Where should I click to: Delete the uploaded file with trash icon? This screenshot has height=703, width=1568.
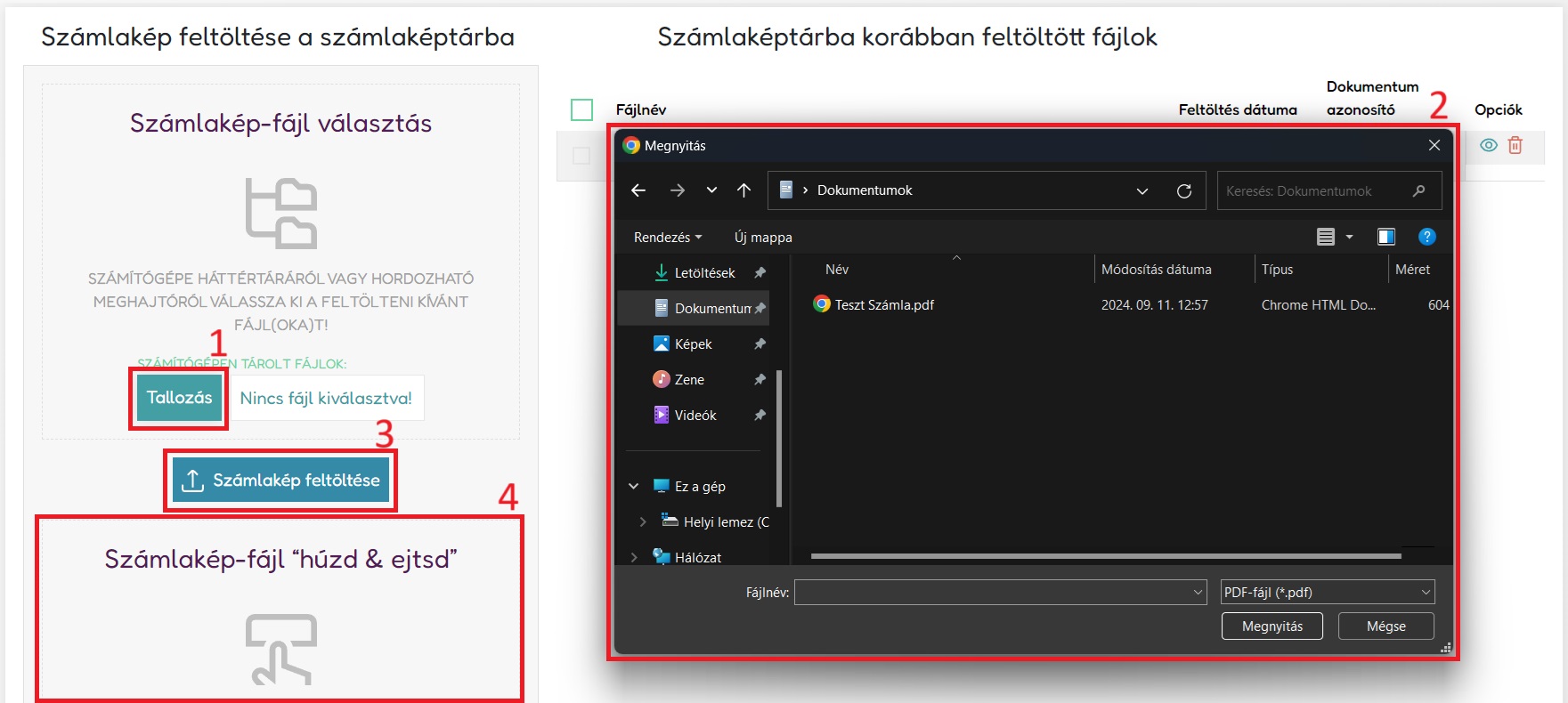tap(1515, 145)
